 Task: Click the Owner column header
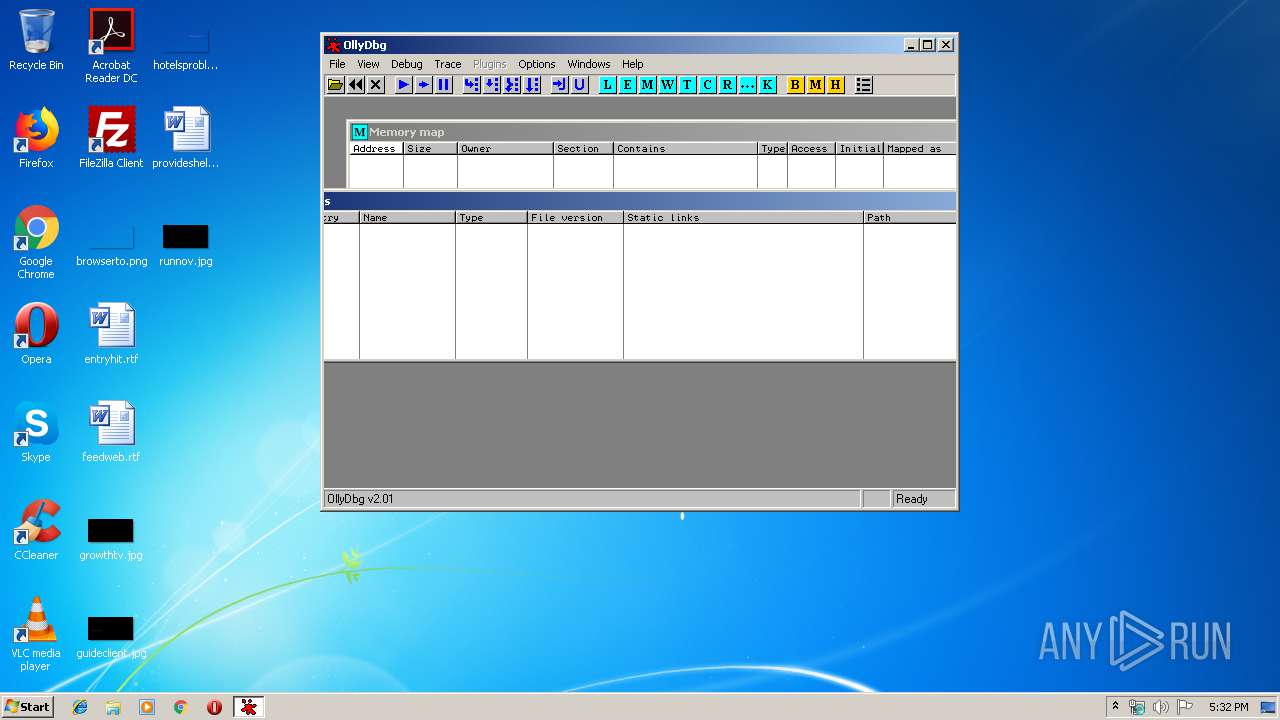(x=505, y=148)
